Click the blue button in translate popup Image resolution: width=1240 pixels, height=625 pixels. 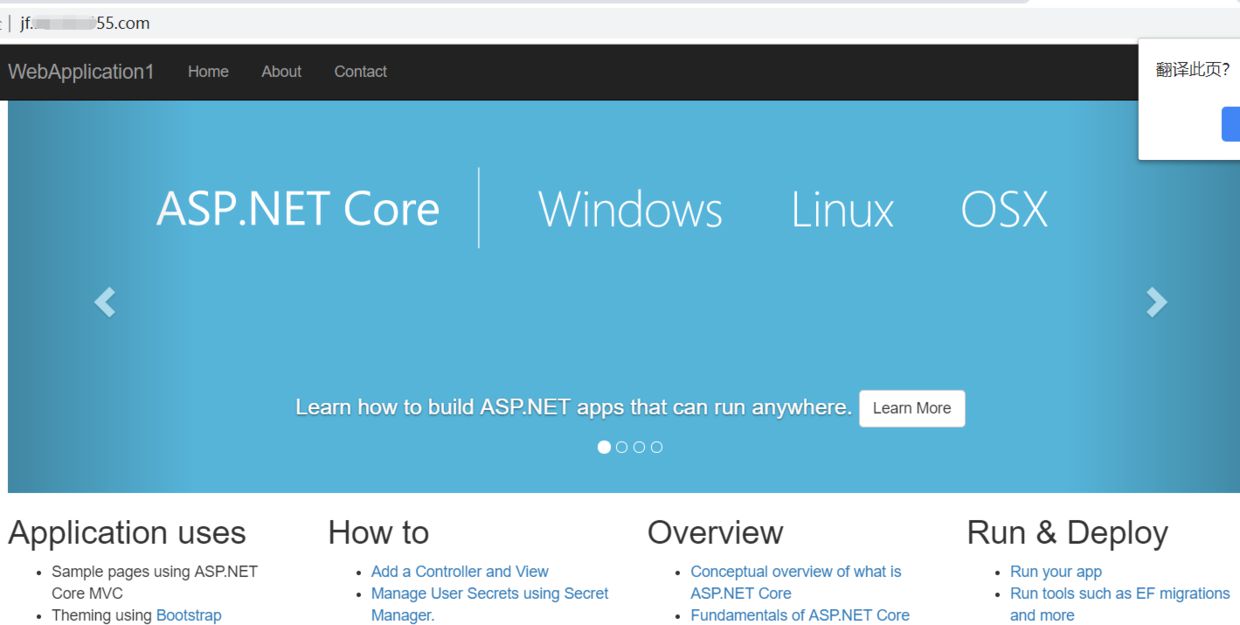(1231, 124)
